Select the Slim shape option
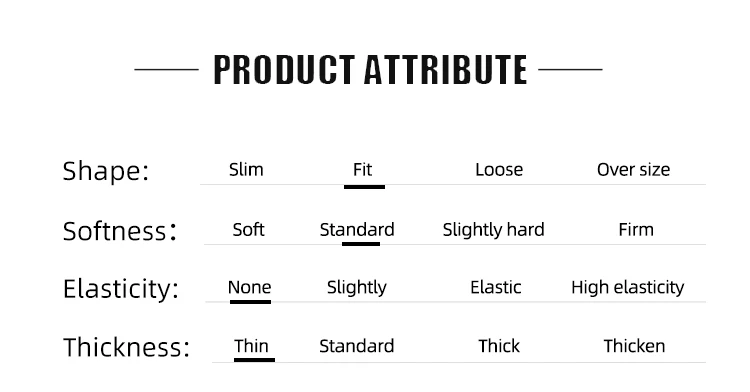 (x=246, y=170)
